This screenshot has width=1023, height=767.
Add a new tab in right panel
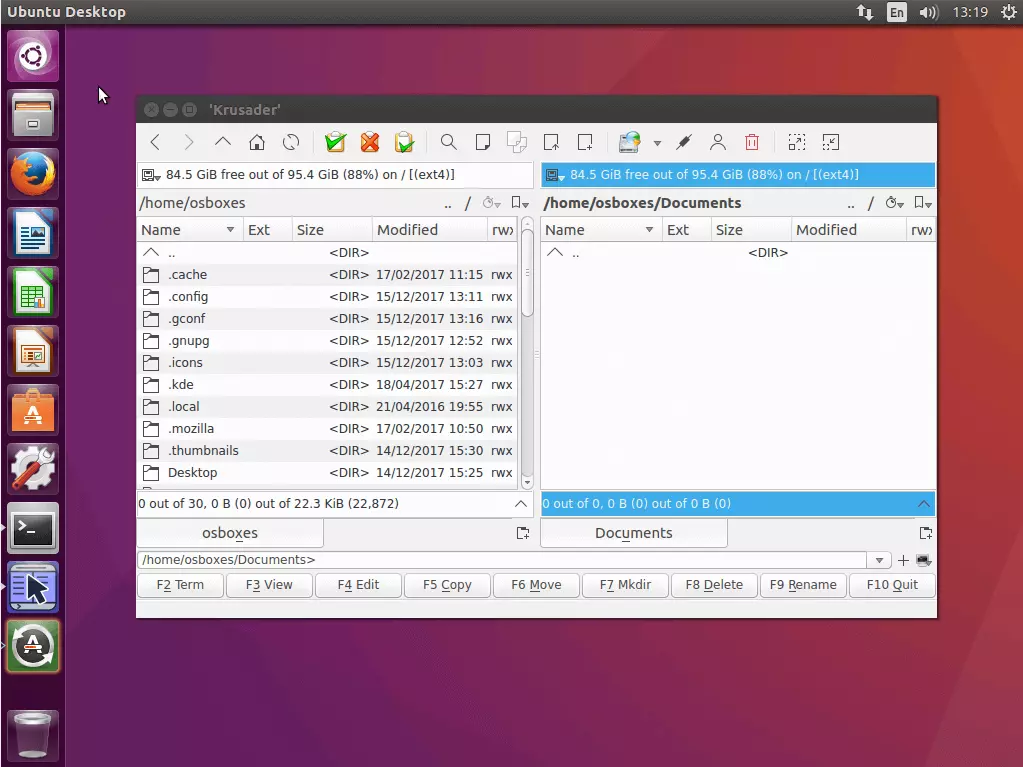coord(926,534)
